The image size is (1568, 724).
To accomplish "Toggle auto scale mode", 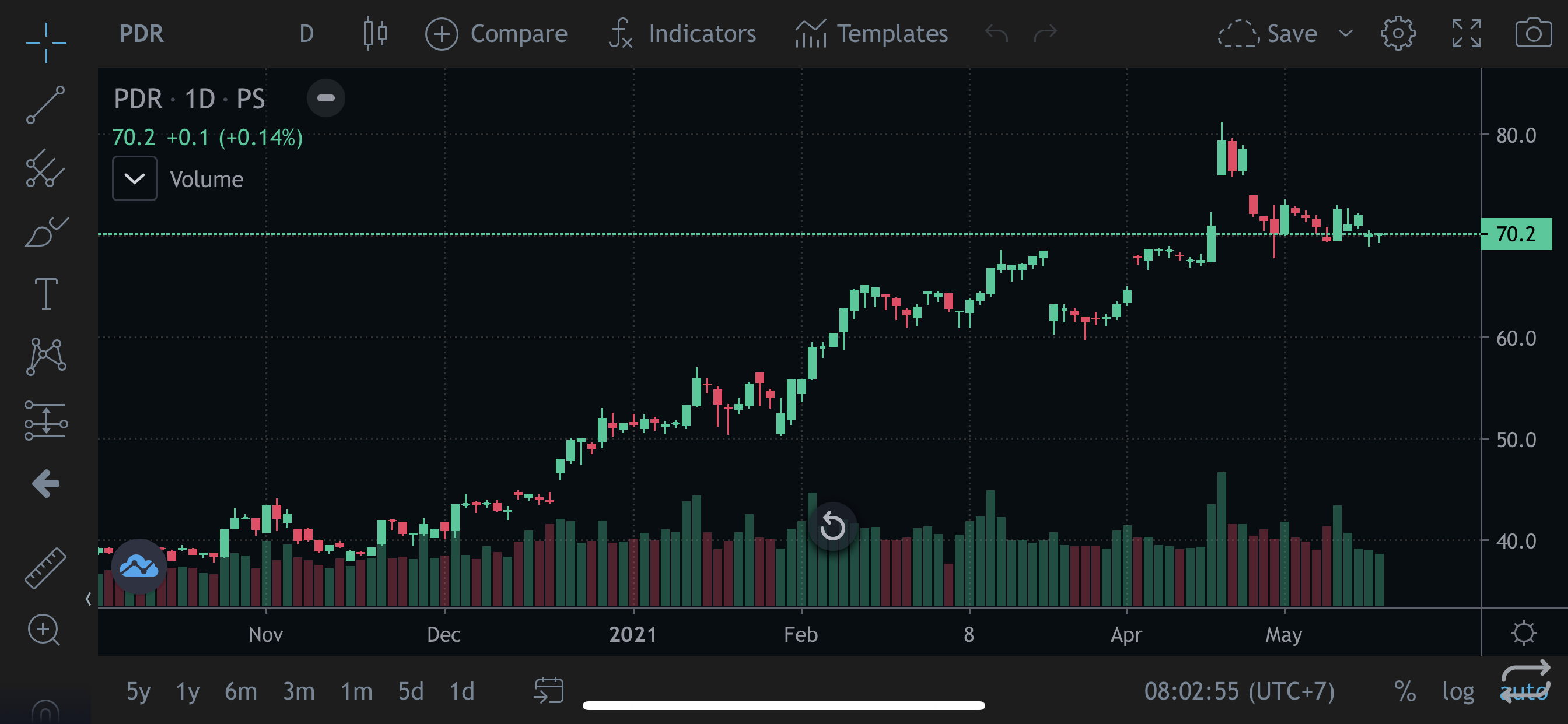I will pyautogui.click(x=1524, y=691).
